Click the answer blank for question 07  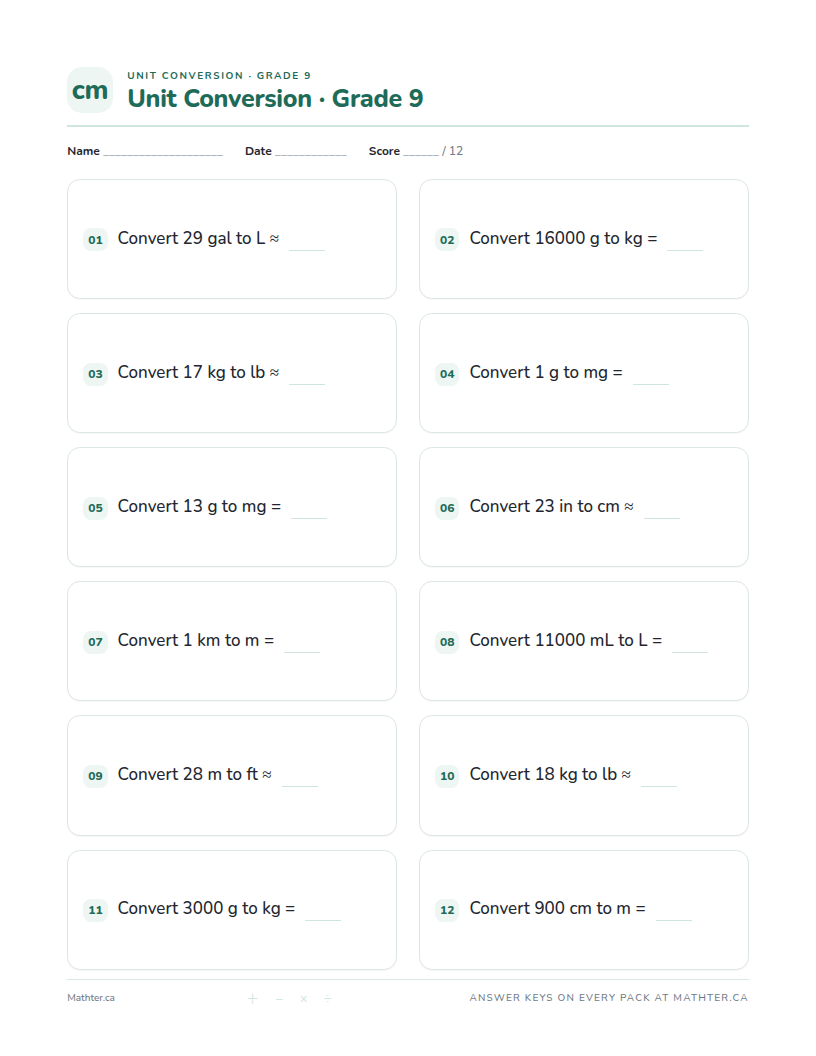[302, 650]
